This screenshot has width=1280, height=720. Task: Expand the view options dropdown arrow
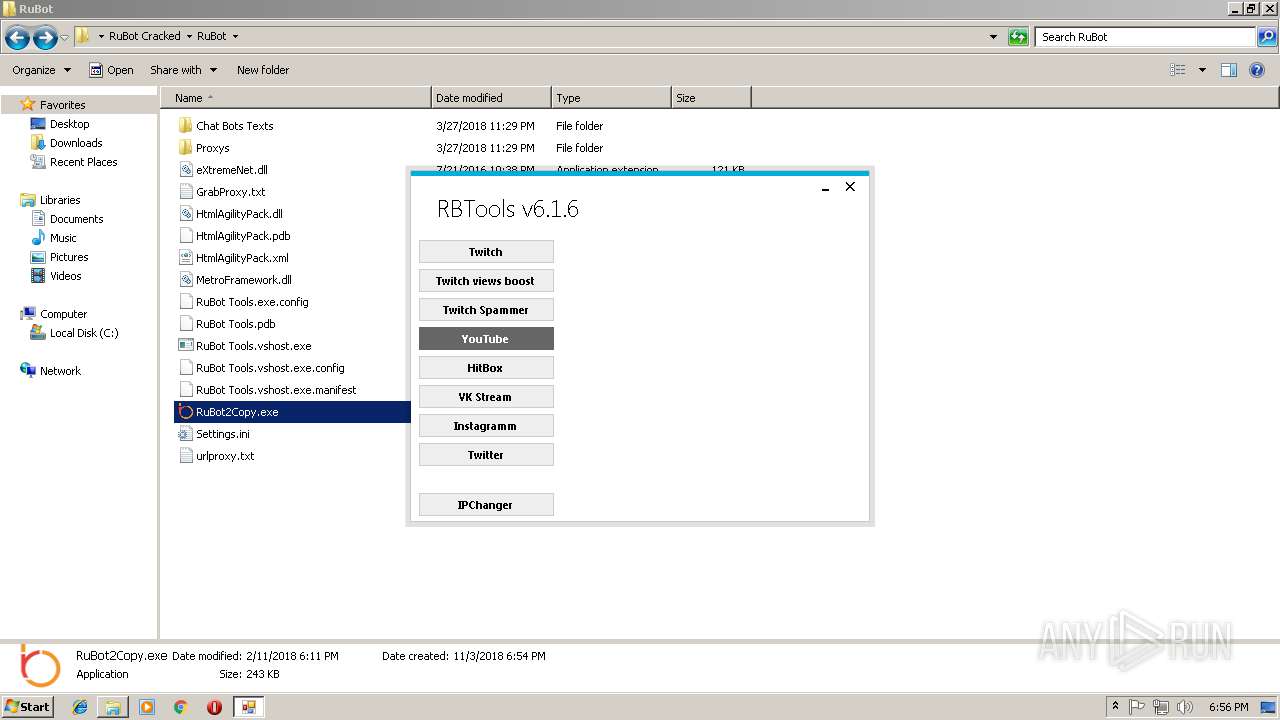(x=1202, y=70)
